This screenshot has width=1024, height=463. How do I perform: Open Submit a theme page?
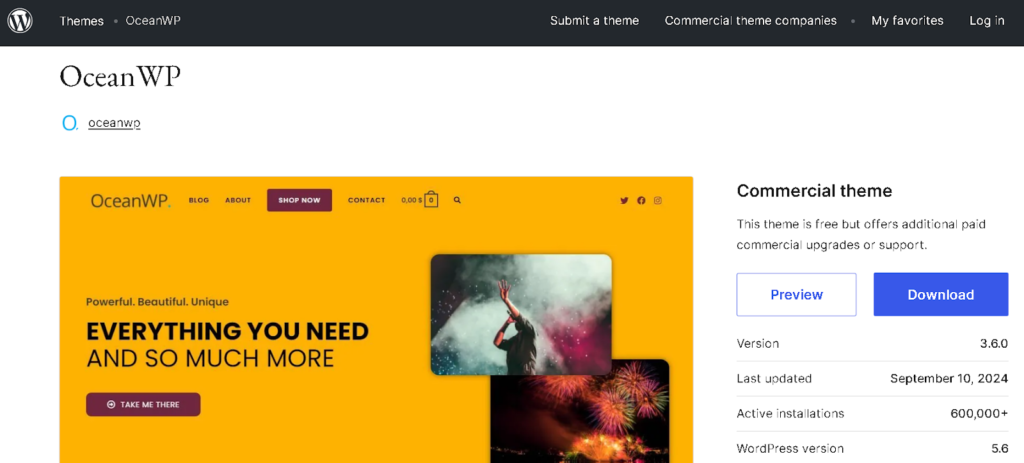[594, 21]
